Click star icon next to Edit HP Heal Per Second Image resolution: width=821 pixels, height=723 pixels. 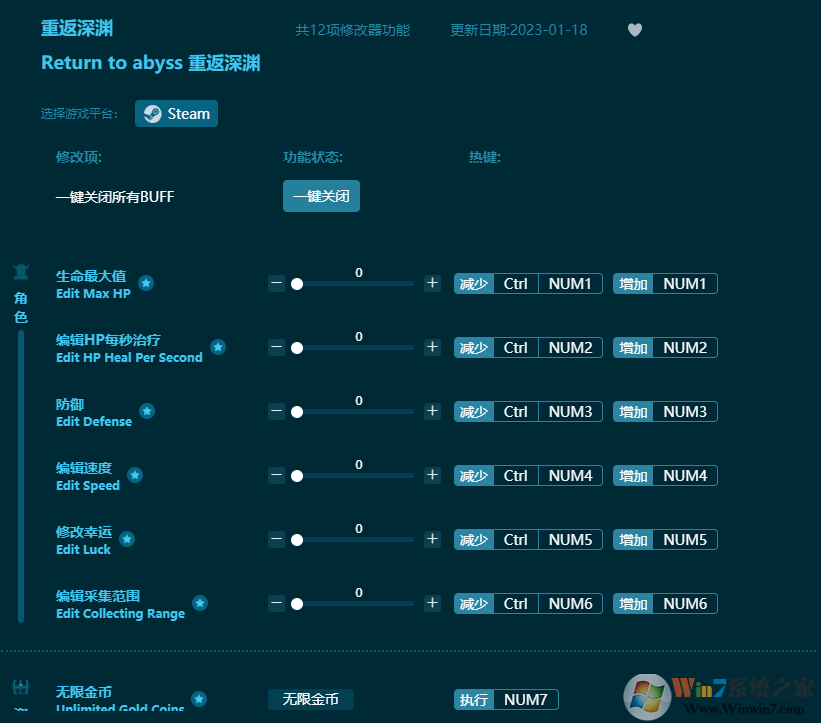[x=218, y=347]
